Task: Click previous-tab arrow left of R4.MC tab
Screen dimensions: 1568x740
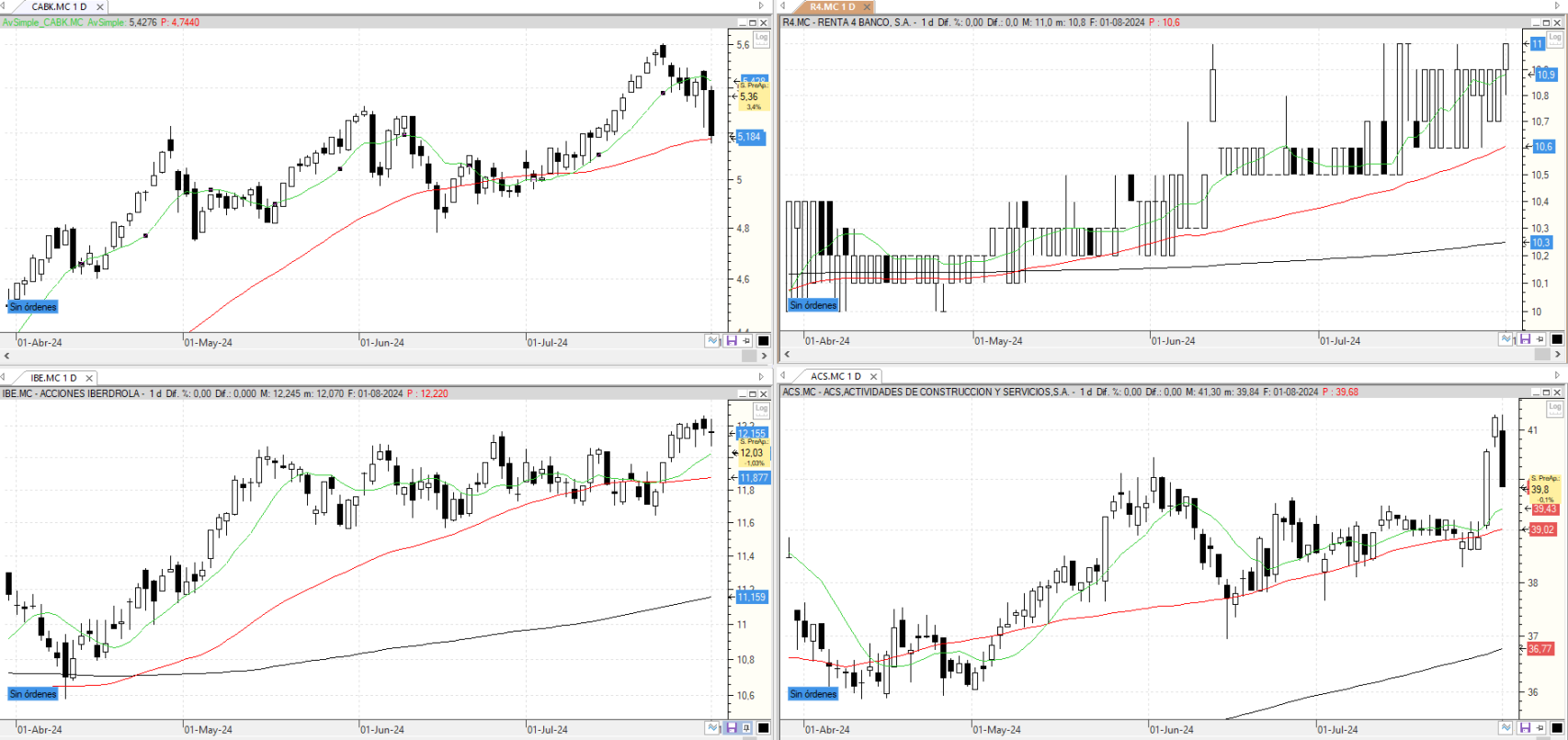Action: click(x=783, y=6)
